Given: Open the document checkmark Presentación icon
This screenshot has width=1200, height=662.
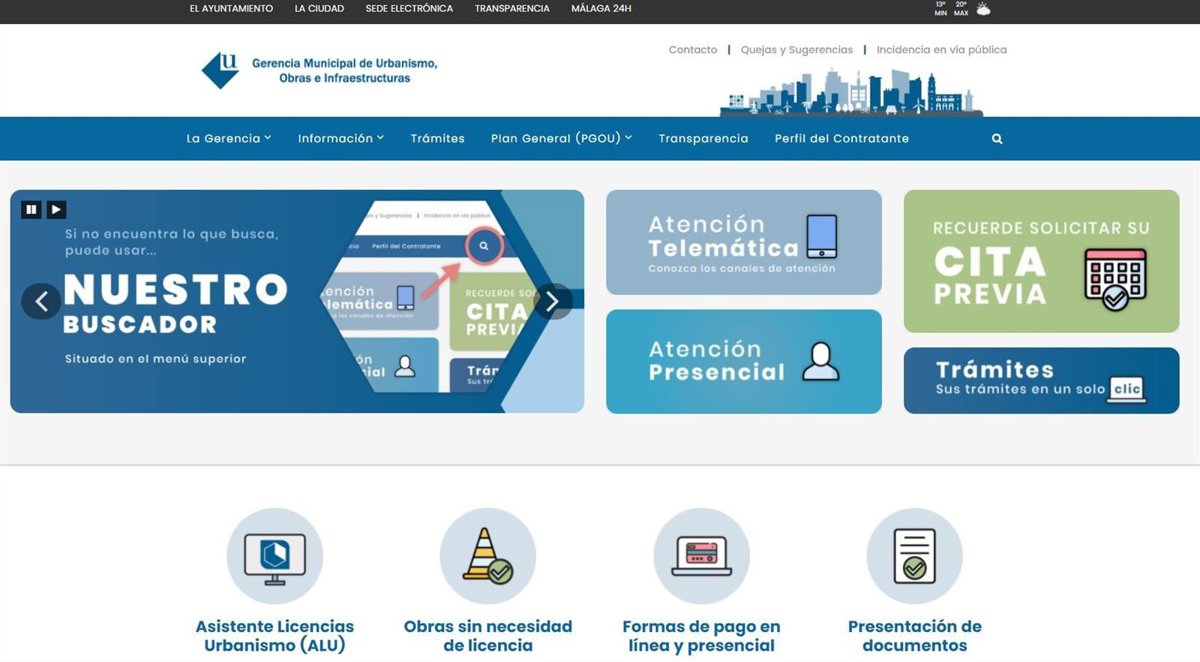Looking at the screenshot, I should 914,556.
